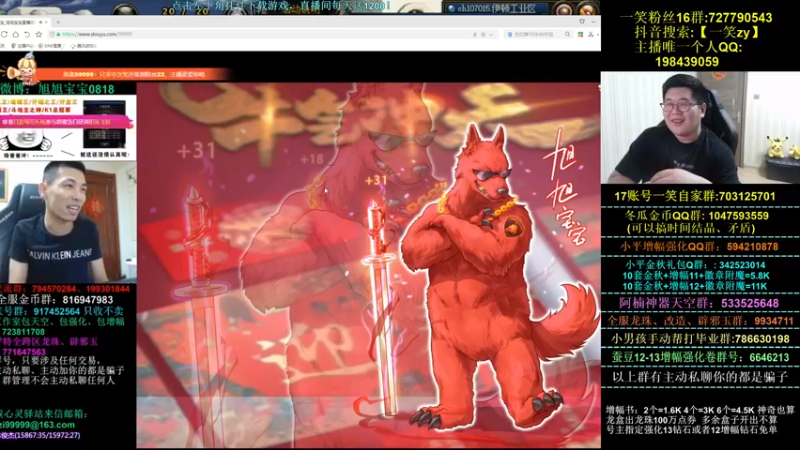Click the orange announcement banner
Viewport: 800px width, 450px height.
(x=133, y=74)
